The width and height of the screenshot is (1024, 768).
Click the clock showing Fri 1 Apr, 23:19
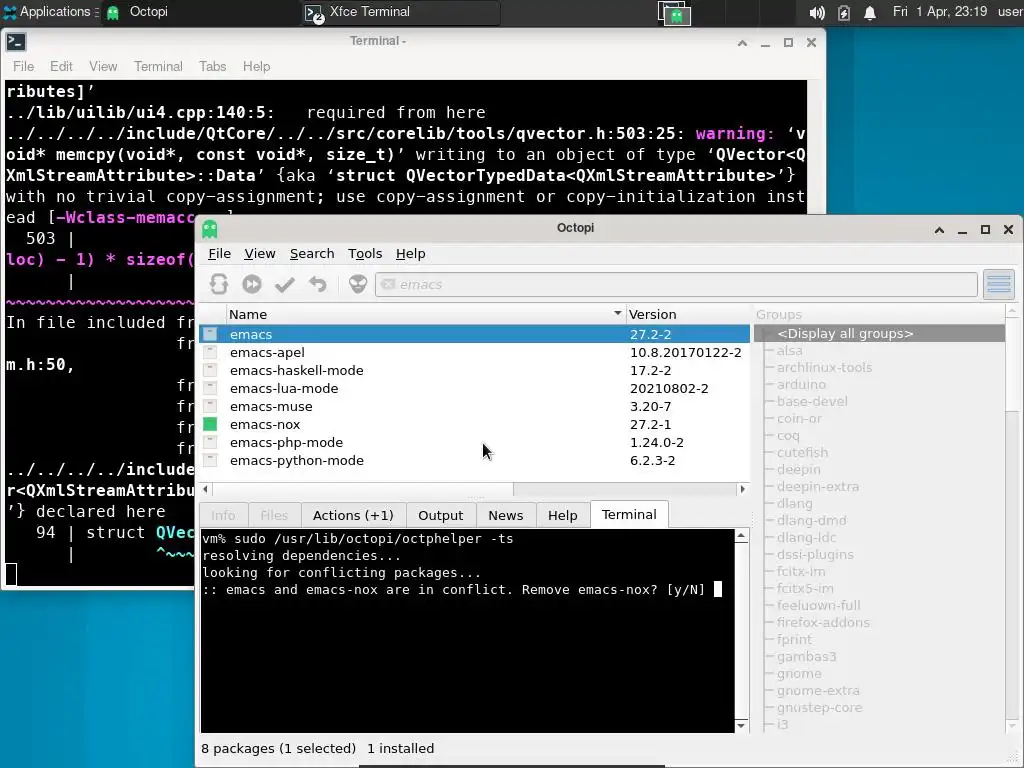pos(940,12)
